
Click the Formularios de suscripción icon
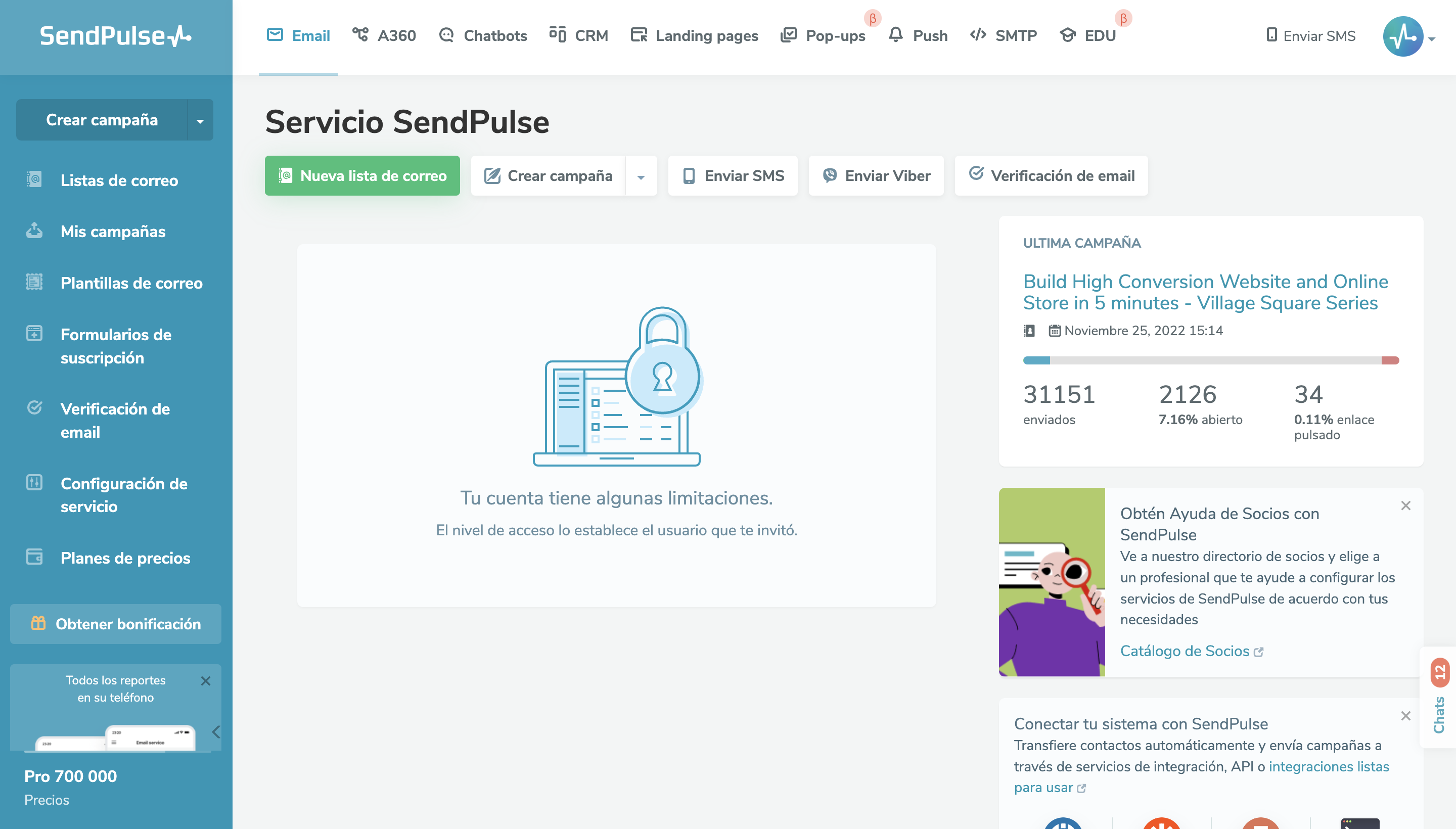[x=34, y=334]
